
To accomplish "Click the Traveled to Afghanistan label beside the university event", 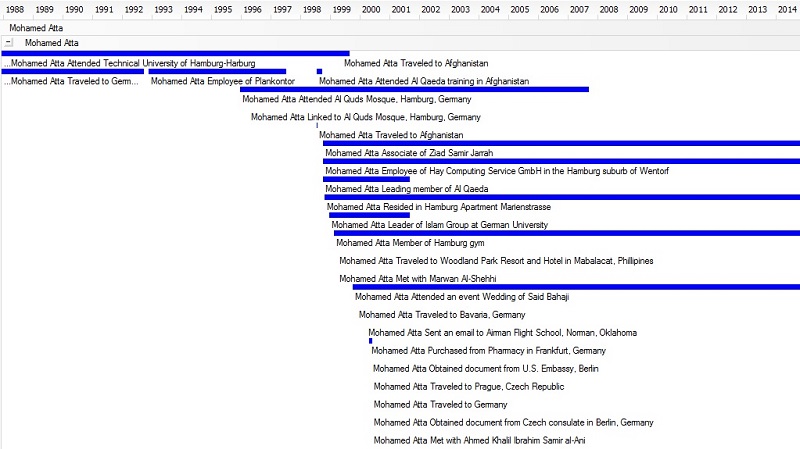I will click(x=416, y=63).
